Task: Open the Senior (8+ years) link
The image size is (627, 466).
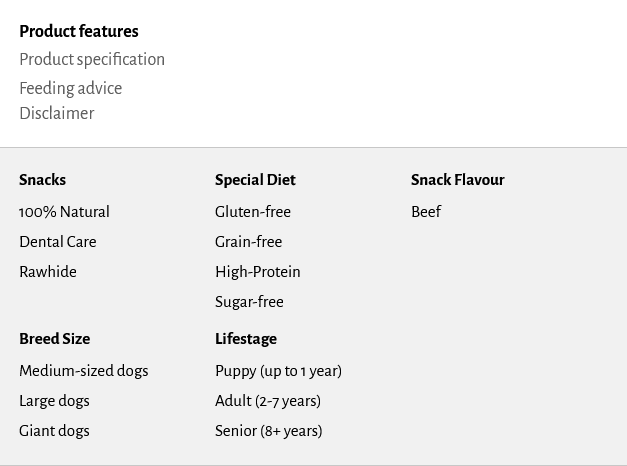Action: click(268, 431)
